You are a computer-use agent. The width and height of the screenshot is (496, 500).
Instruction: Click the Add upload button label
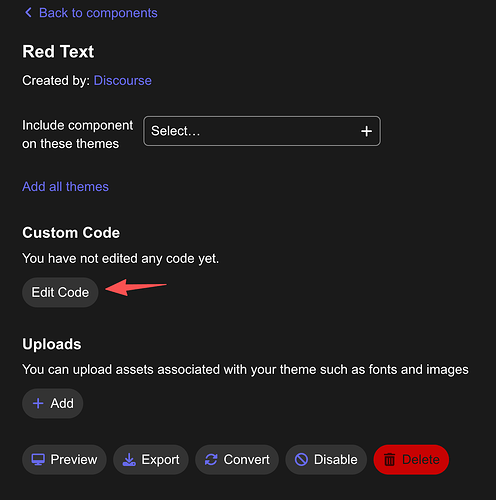[x=62, y=403]
